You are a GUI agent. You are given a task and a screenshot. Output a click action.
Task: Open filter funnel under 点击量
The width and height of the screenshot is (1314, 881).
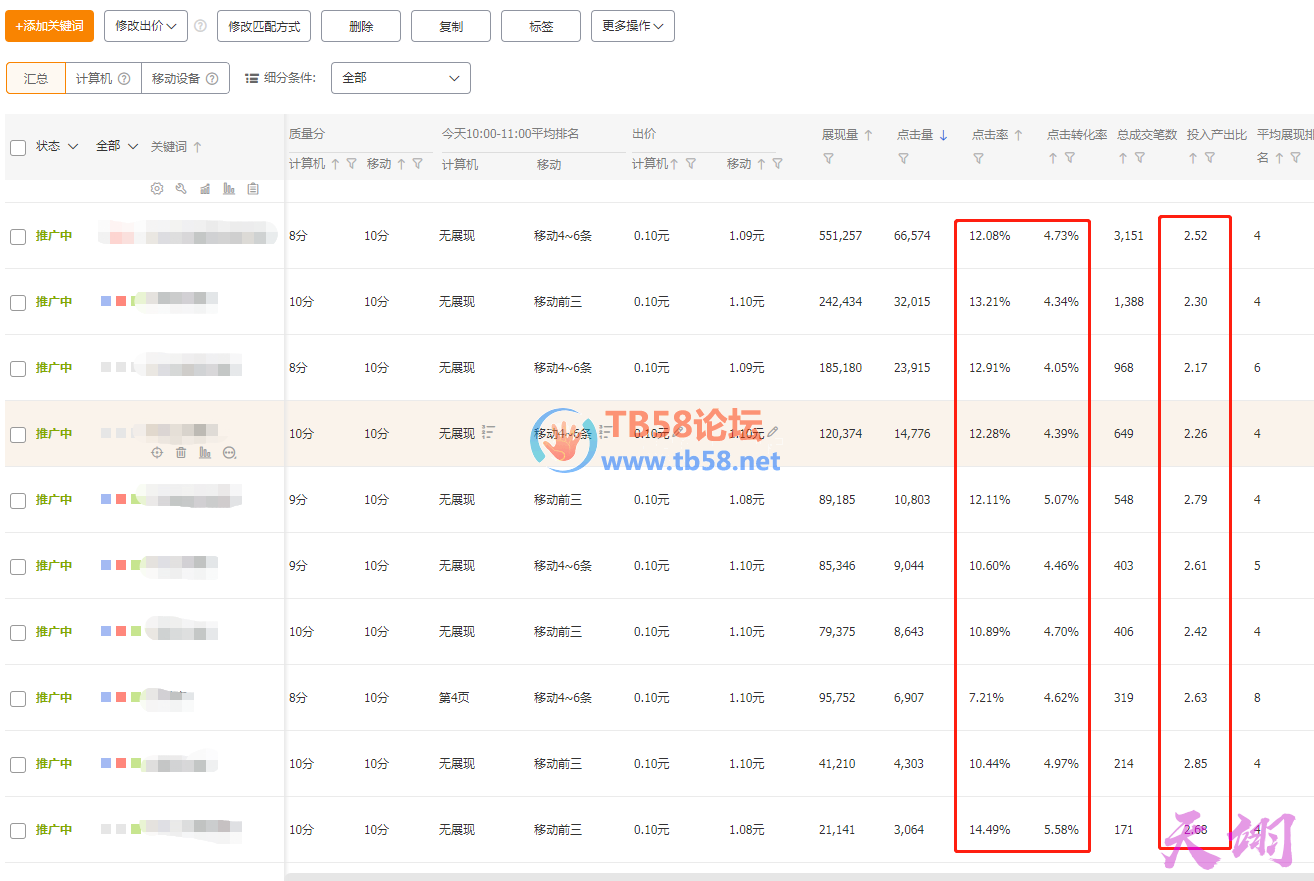coord(903,158)
